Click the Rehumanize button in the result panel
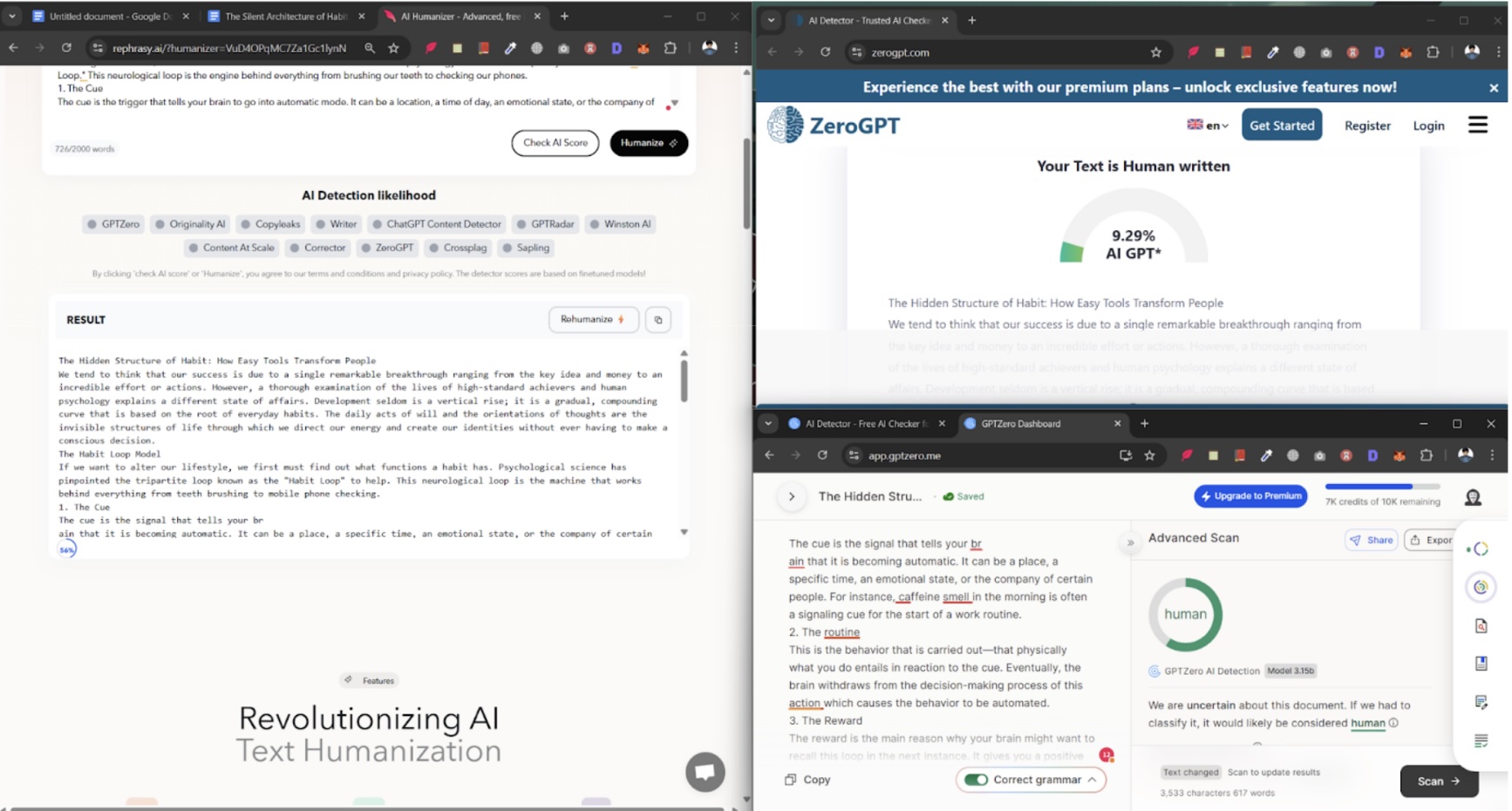1512x811 pixels. click(594, 320)
